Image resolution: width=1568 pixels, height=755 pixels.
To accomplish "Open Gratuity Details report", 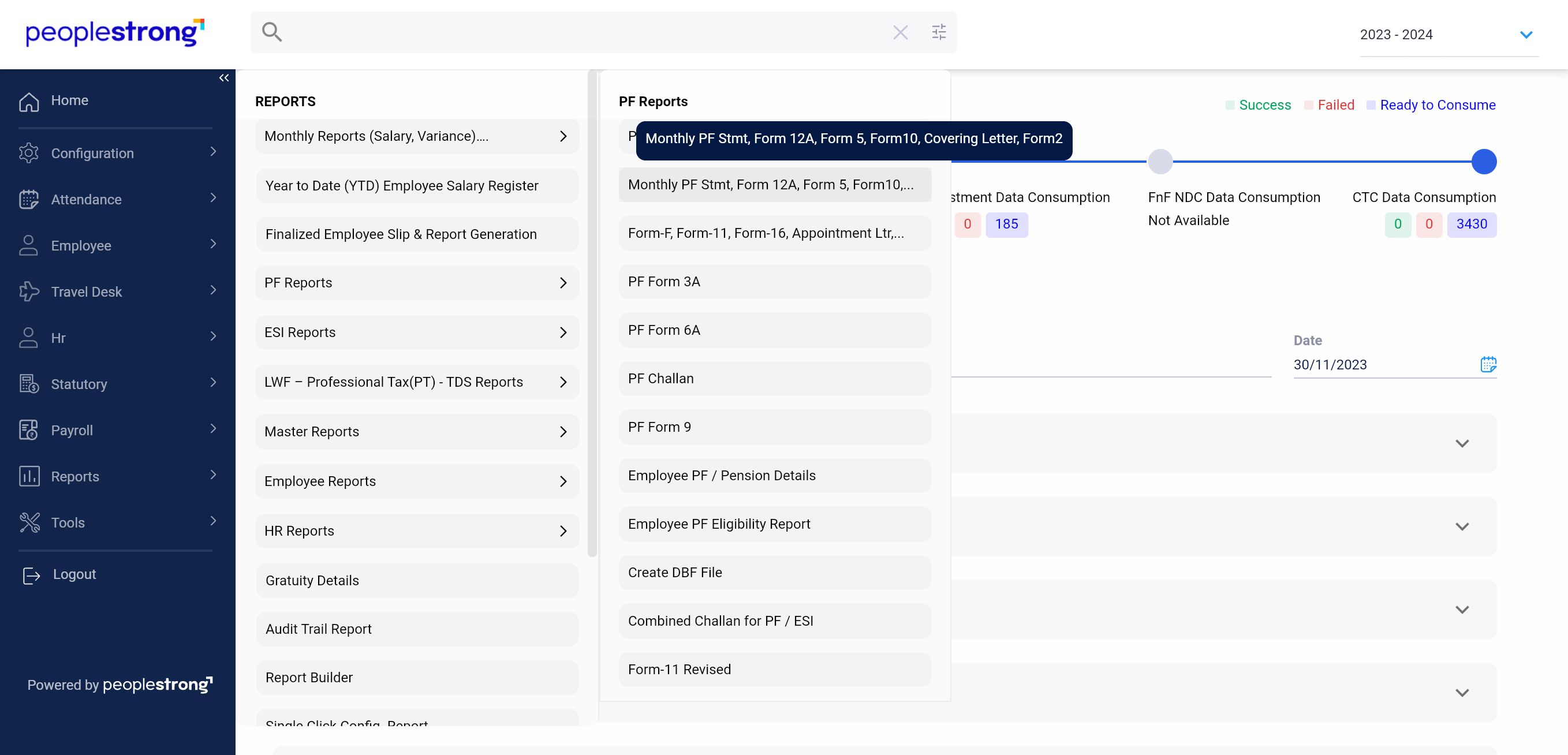I will point(416,581).
